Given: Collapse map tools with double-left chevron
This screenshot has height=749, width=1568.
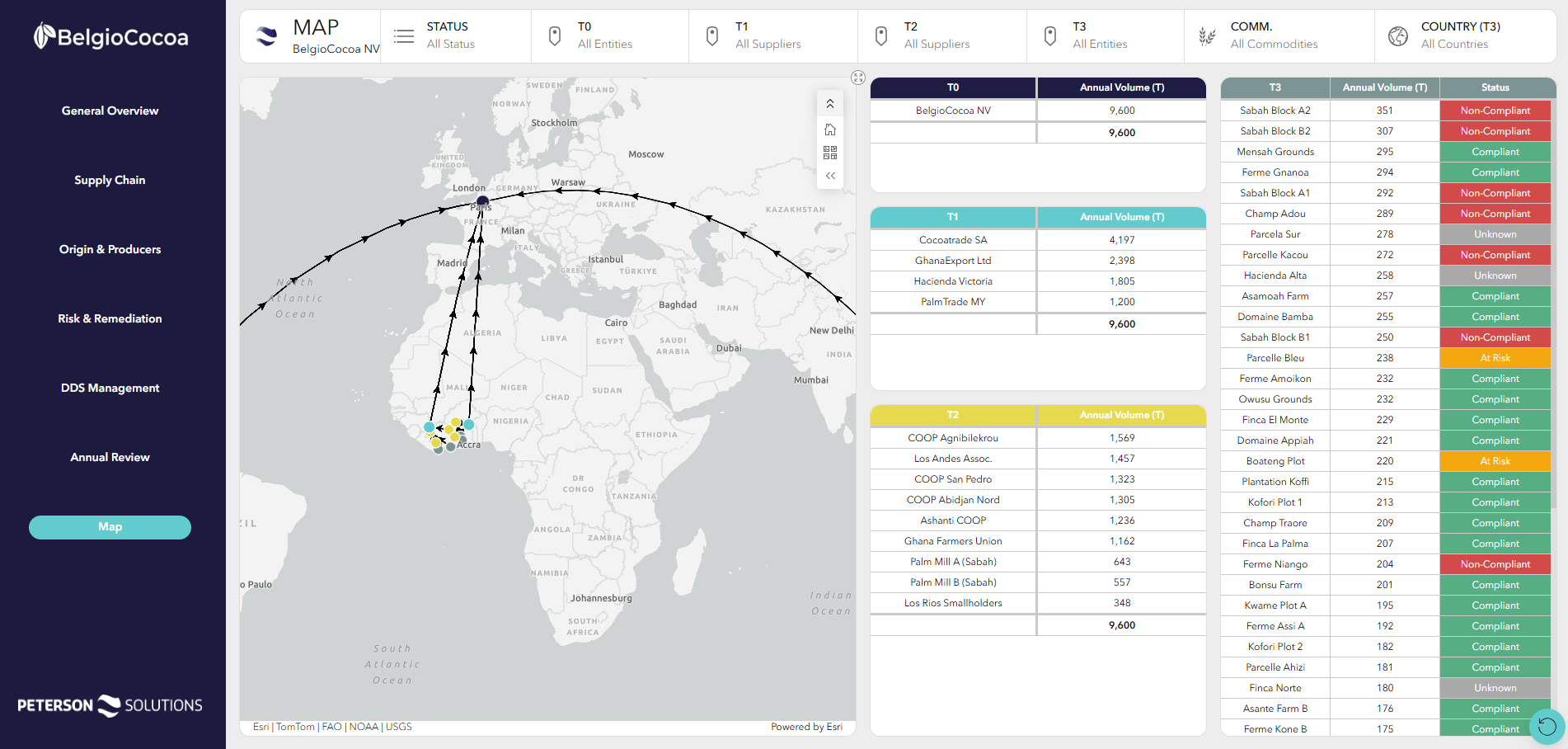Looking at the screenshot, I should [x=830, y=176].
